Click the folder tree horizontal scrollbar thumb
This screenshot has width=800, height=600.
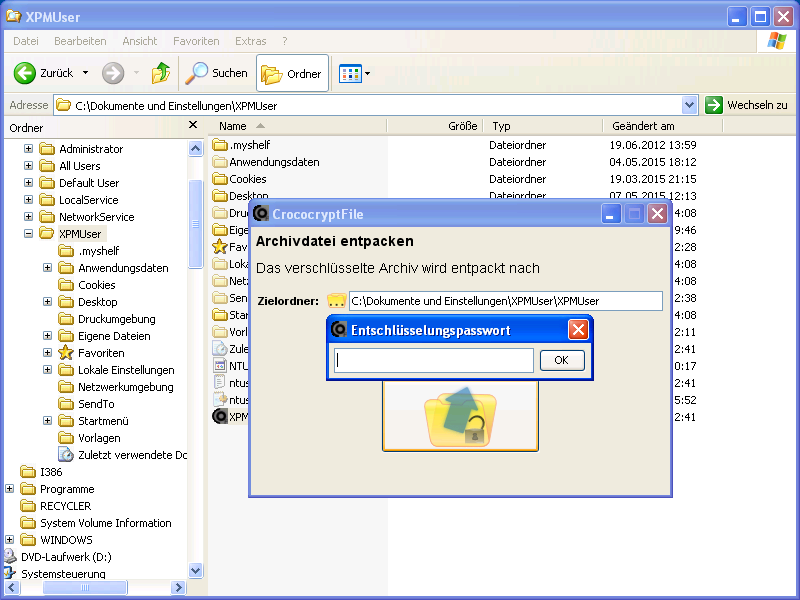point(85,588)
